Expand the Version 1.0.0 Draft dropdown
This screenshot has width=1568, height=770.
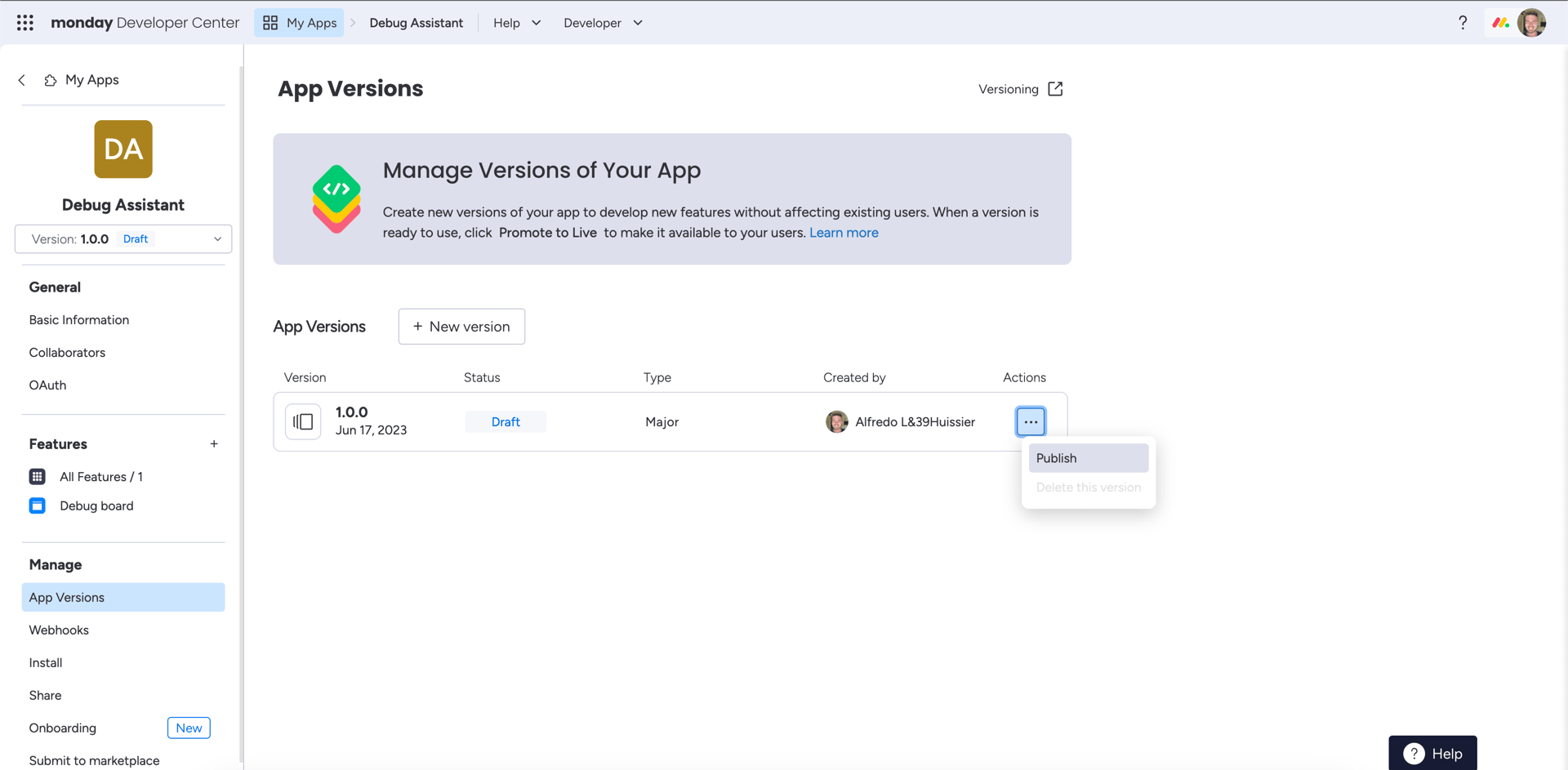123,239
